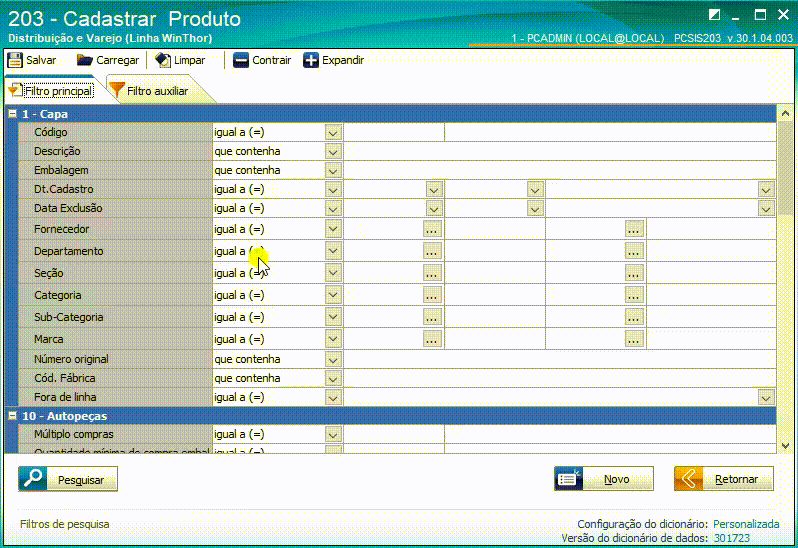Click first lookup button in Sub-Categoria row

pos(432,317)
